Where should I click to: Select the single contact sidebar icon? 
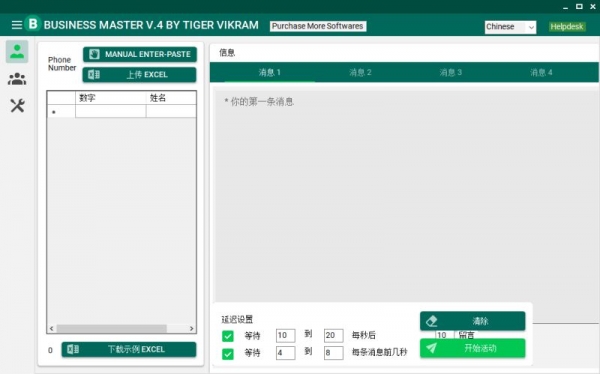pyautogui.click(x=17, y=51)
